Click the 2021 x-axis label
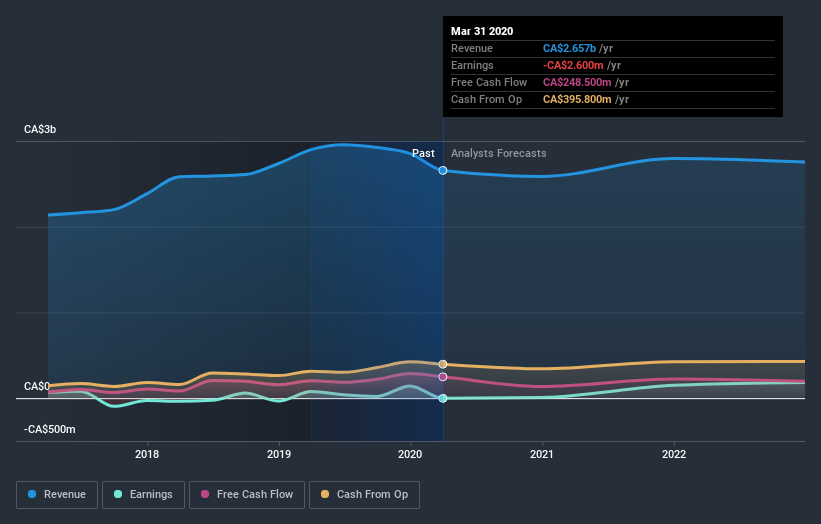821x524 pixels. [x=542, y=454]
